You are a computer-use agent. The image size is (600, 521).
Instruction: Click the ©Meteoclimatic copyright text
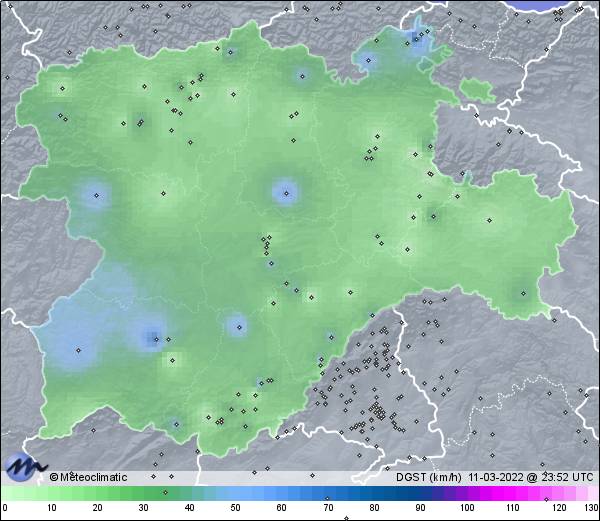(x=88, y=477)
